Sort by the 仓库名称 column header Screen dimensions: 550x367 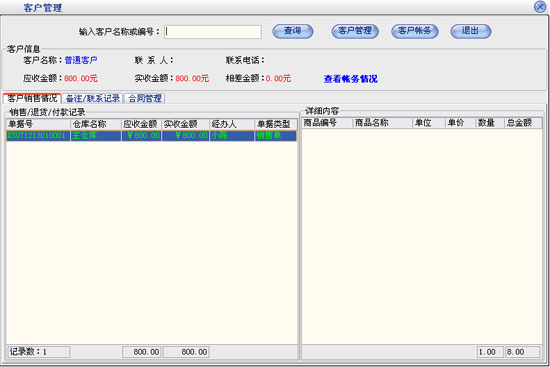[96, 124]
